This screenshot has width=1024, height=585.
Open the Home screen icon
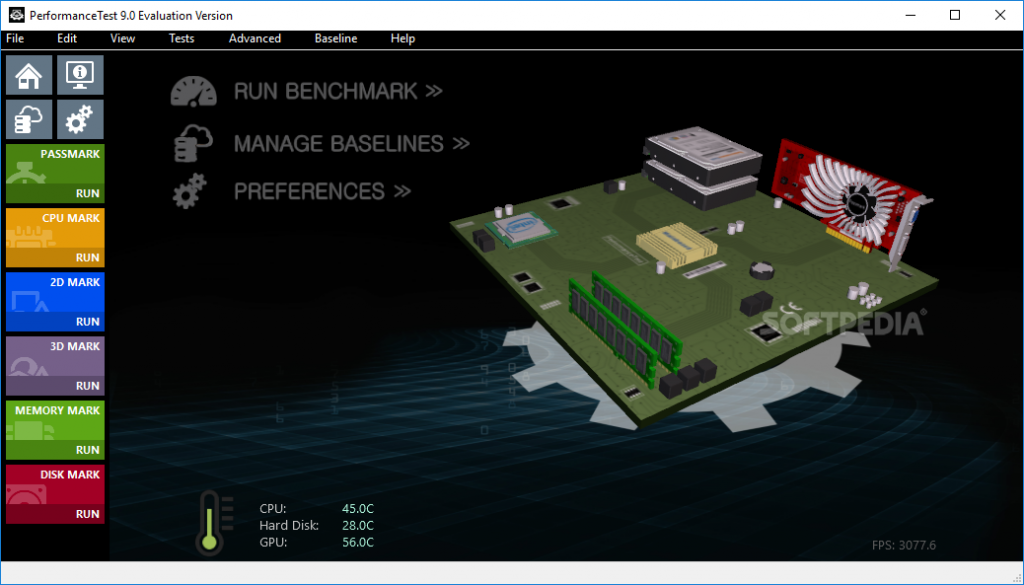[29, 74]
